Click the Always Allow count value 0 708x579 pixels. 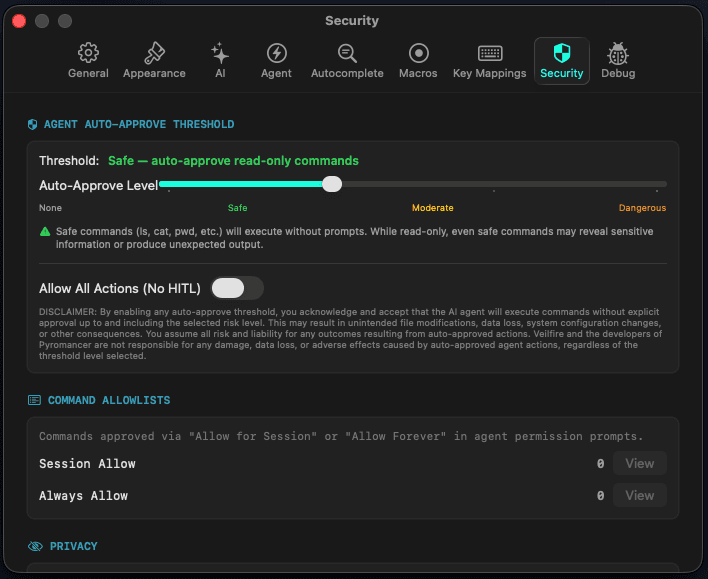600,495
